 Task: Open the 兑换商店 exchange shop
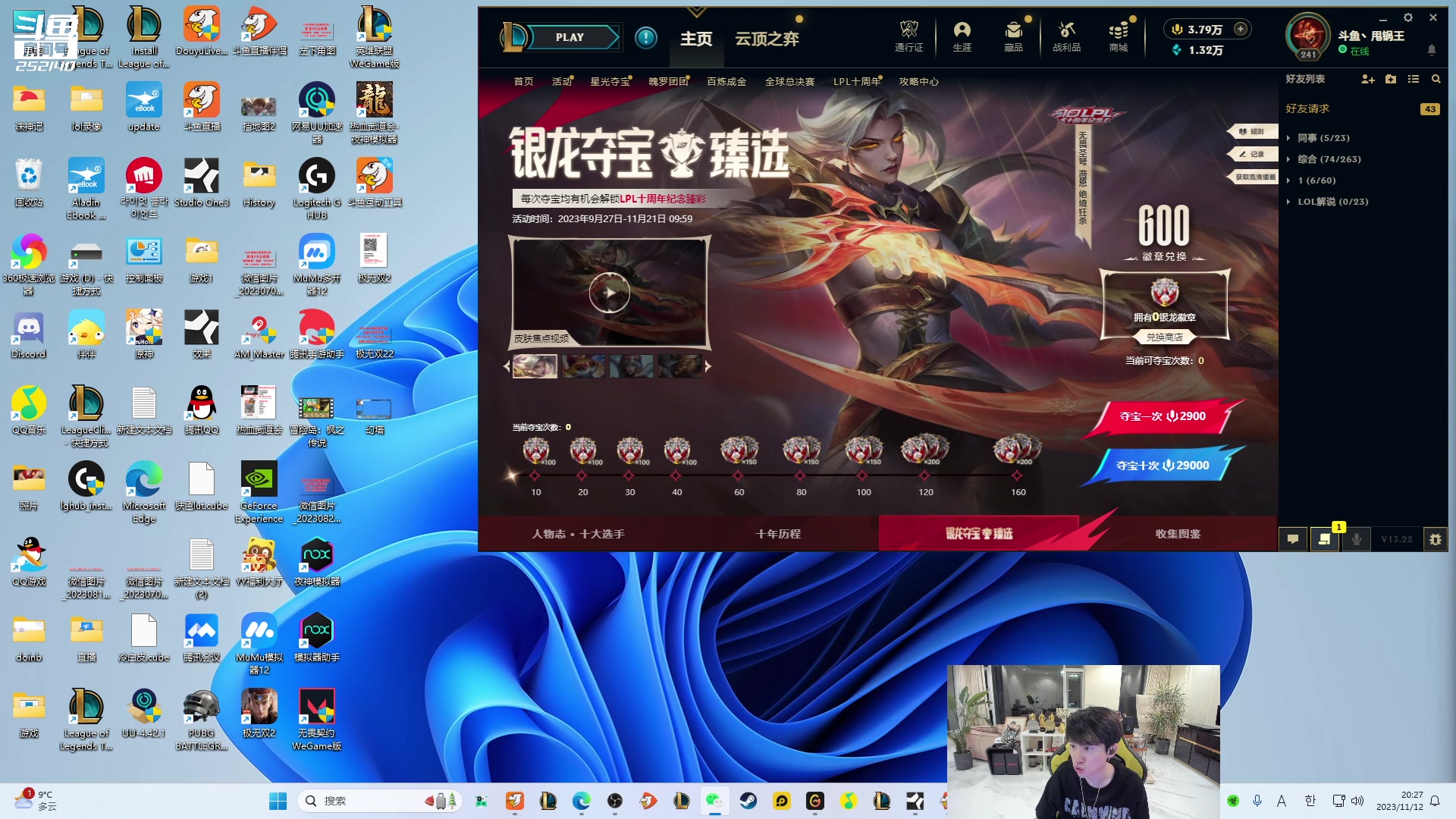coord(1164,337)
